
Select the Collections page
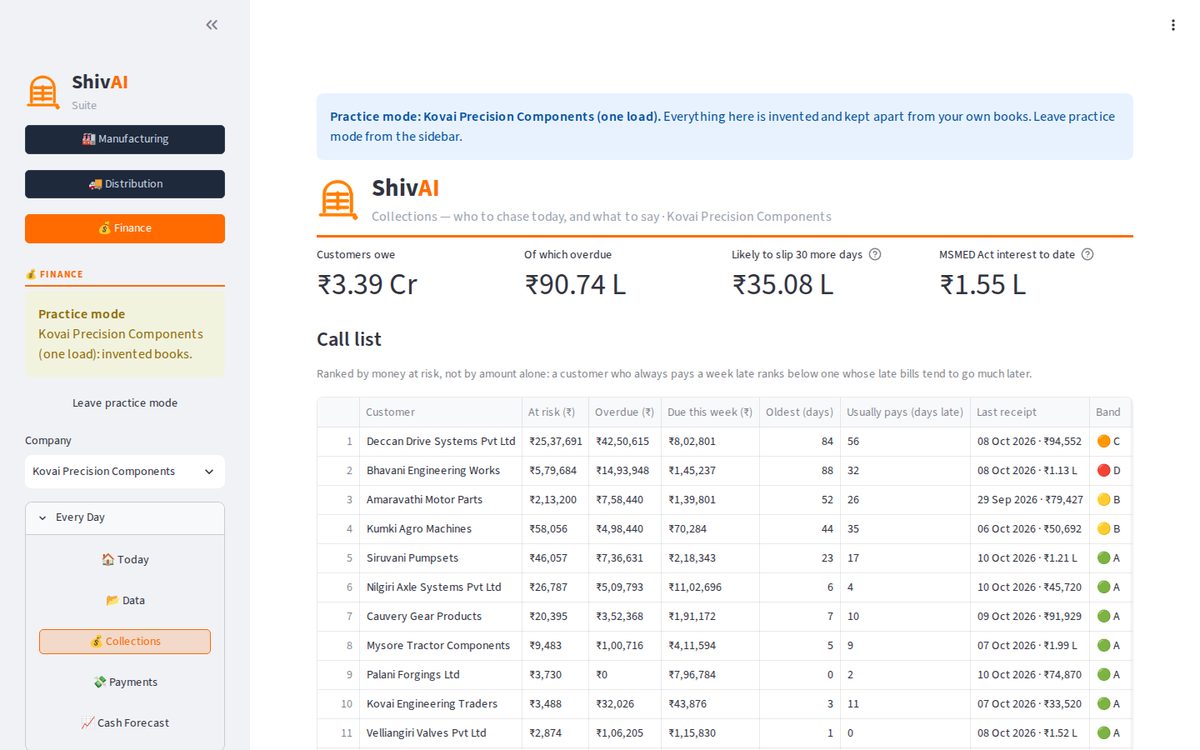[x=125, y=641]
